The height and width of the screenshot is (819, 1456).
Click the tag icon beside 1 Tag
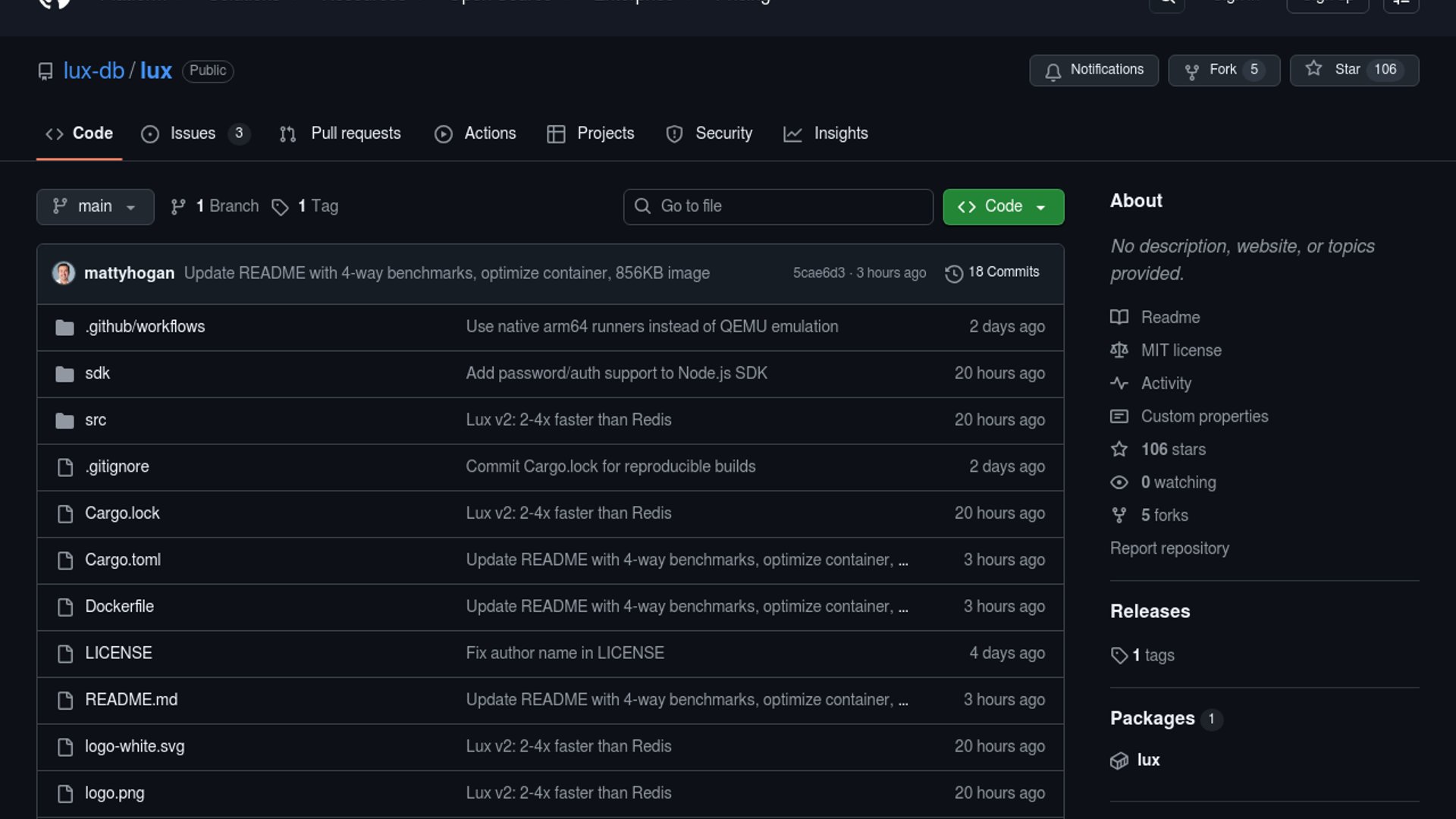coord(280,207)
